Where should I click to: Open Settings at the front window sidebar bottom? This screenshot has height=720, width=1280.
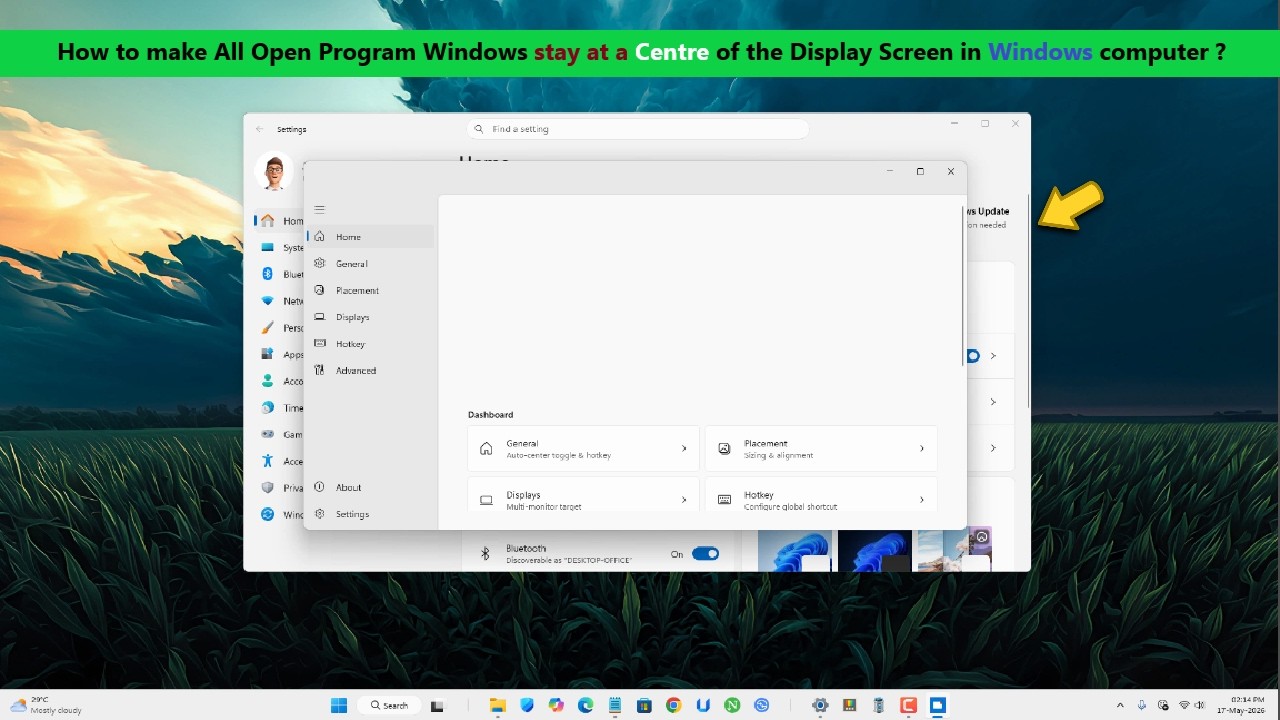tap(370, 514)
